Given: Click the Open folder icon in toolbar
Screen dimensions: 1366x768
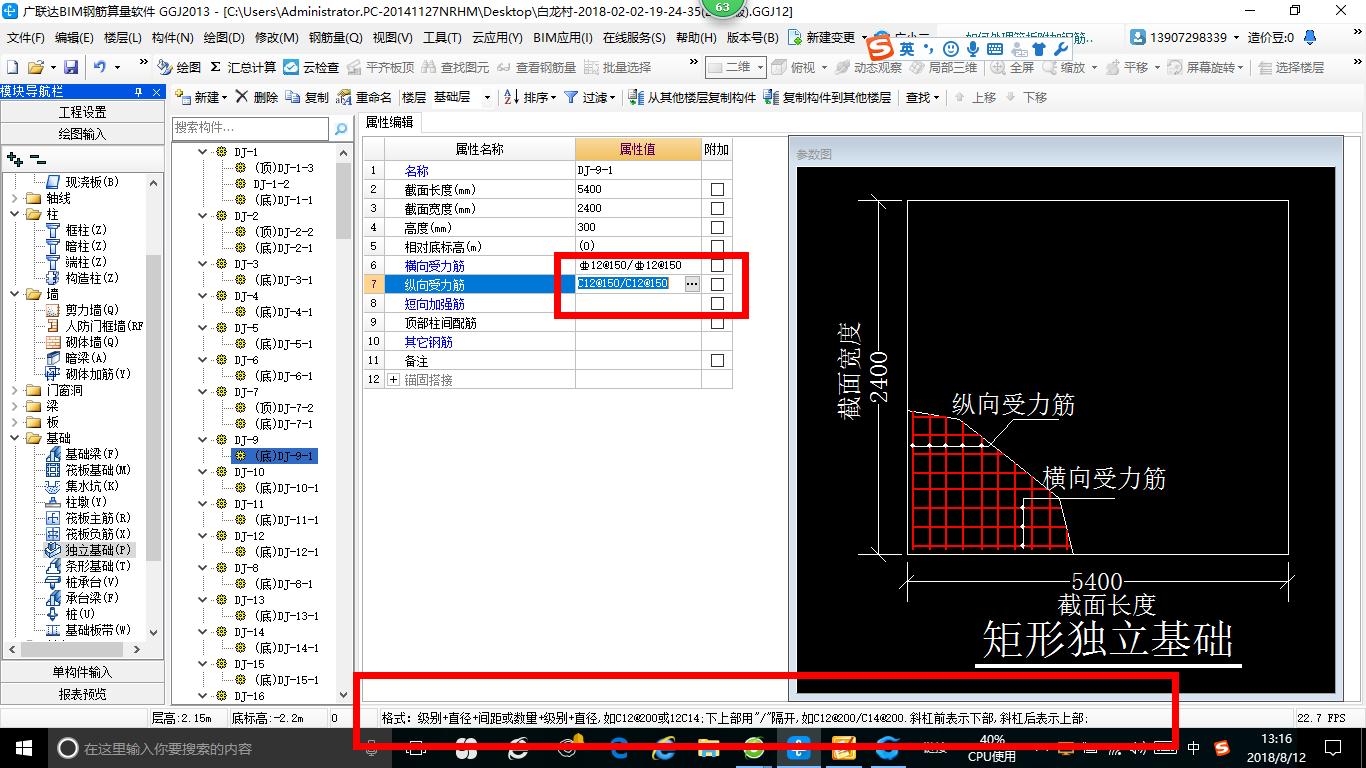Looking at the screenshot, I should click(35, 67).
